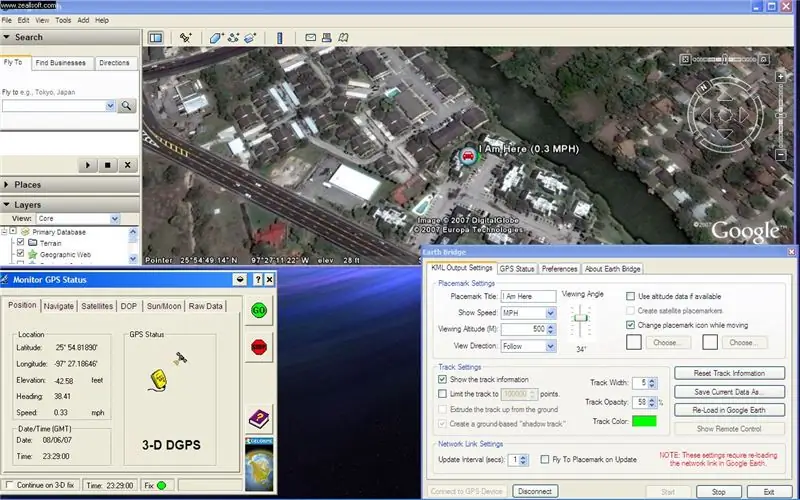Viewport: 800px width, 500px height.
Task: Toggle the Terrain layer checkbox
Action: 20,242
